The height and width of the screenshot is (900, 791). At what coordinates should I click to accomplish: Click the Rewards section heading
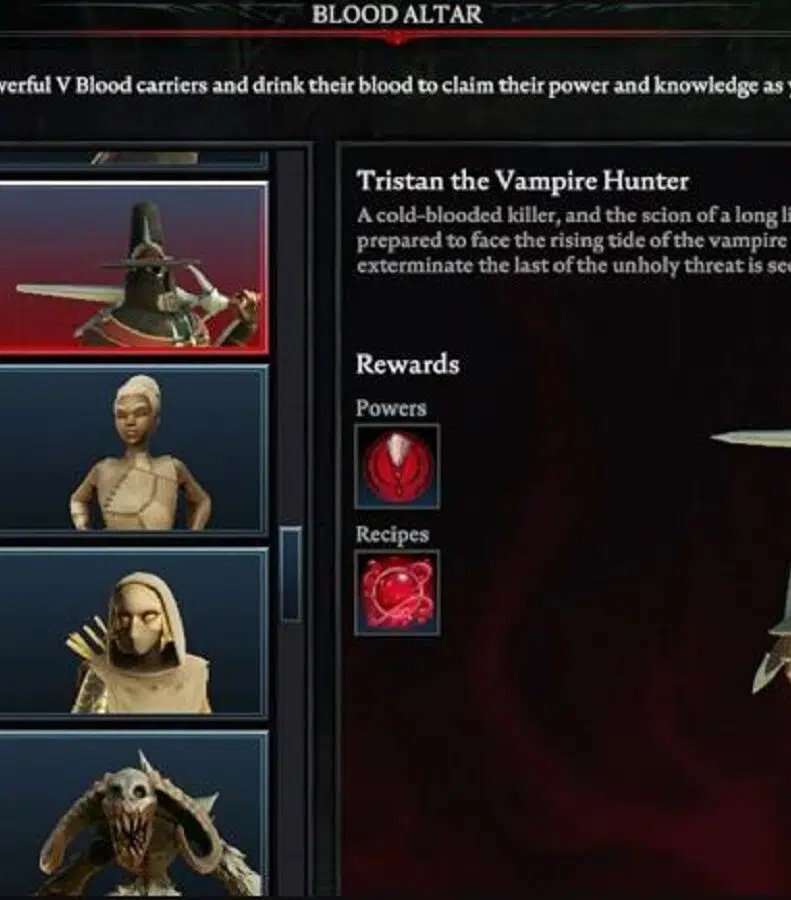click(x=408, y=364)
